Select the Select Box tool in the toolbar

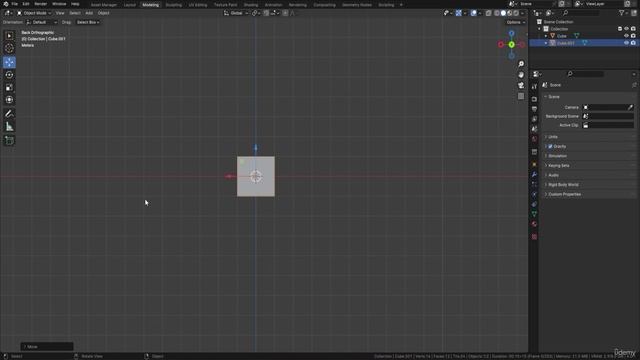click(x=9, y=36)
